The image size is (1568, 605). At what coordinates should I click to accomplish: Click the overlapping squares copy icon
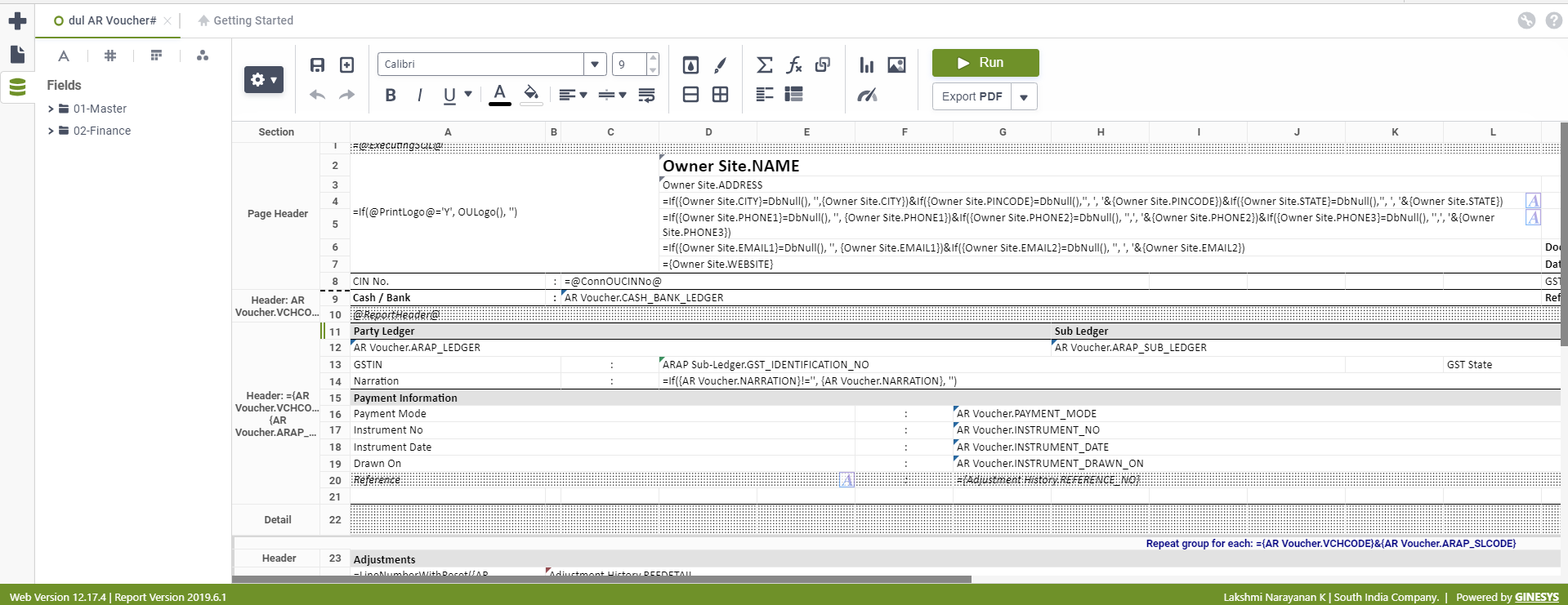point(823,65)
